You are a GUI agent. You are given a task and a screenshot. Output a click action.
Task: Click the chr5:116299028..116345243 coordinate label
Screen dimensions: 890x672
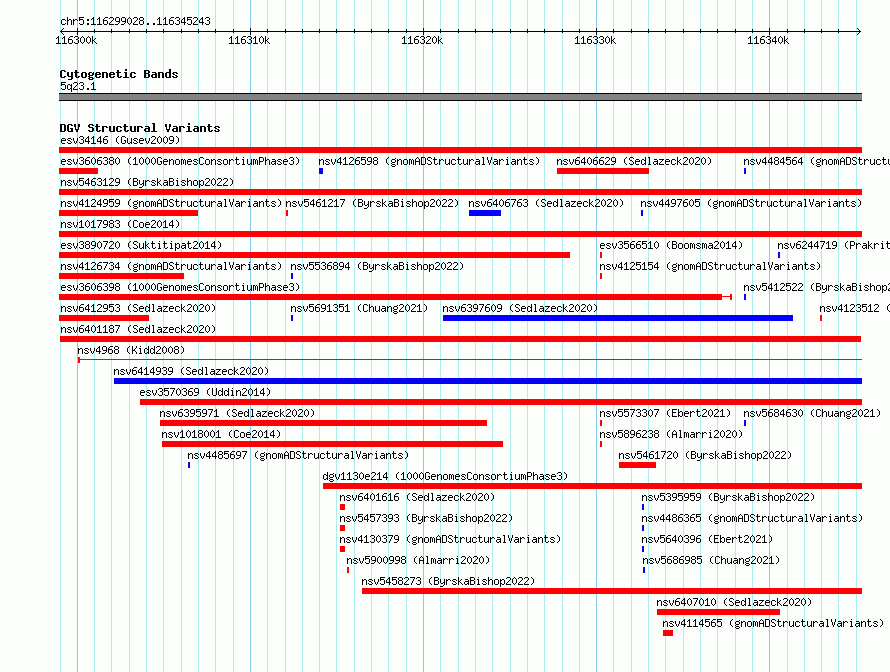pos(135,21)
